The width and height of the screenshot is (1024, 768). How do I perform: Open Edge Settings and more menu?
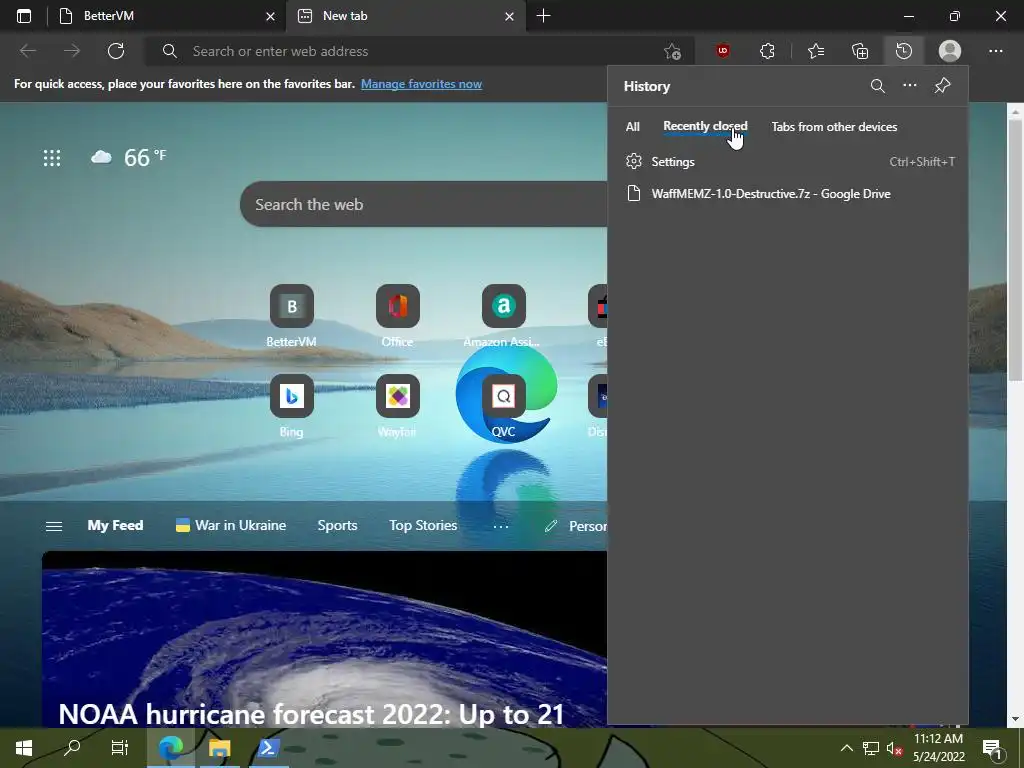tap(995, 51)
